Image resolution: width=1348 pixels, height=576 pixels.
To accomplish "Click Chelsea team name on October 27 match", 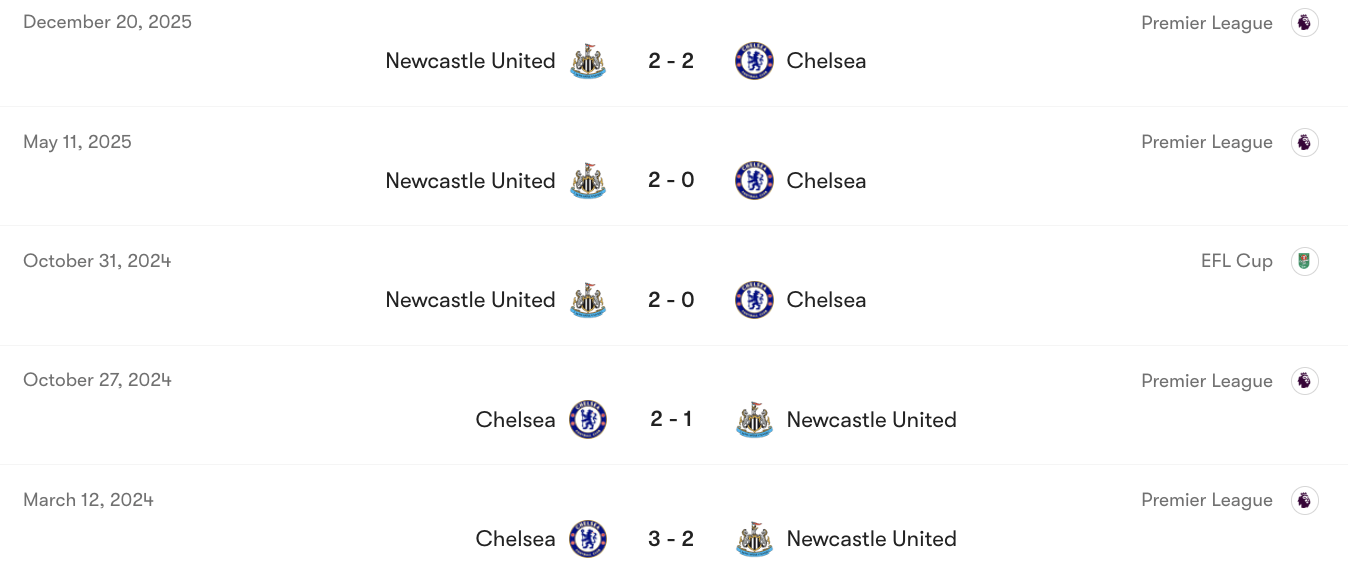I will (515, 420).
